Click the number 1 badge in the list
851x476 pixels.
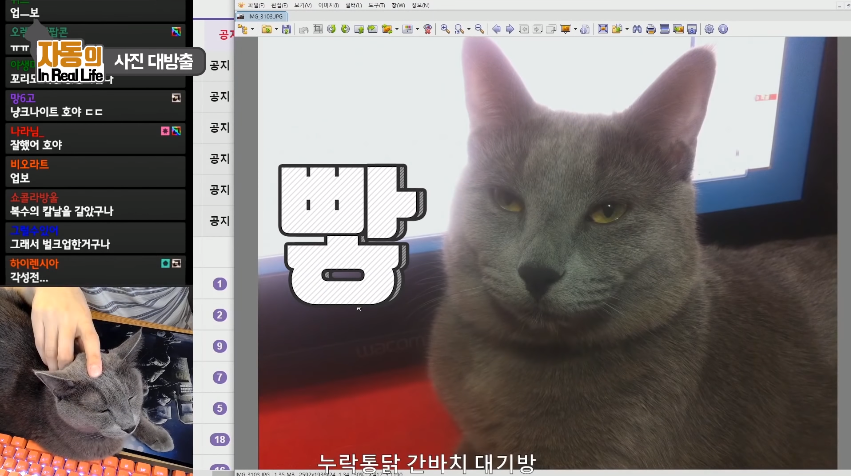point(220,284)
